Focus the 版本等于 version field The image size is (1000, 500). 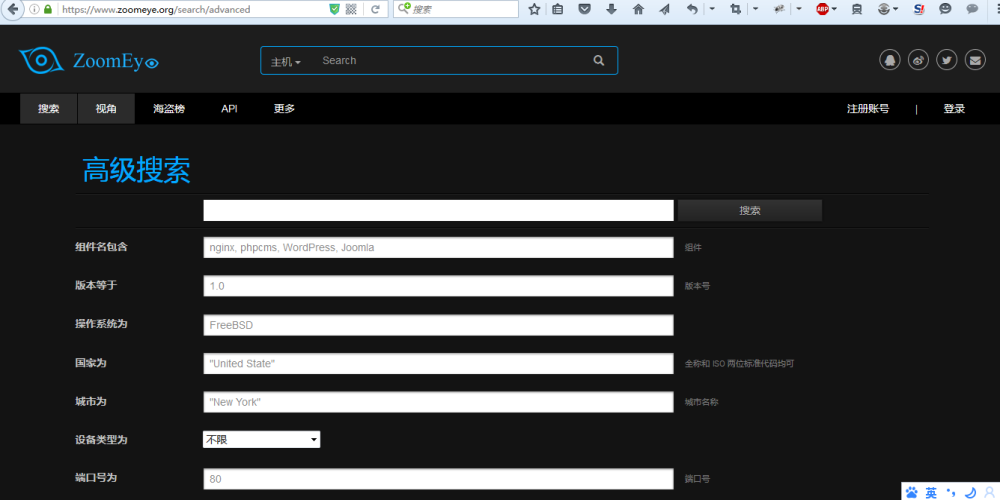click(438, 286)
